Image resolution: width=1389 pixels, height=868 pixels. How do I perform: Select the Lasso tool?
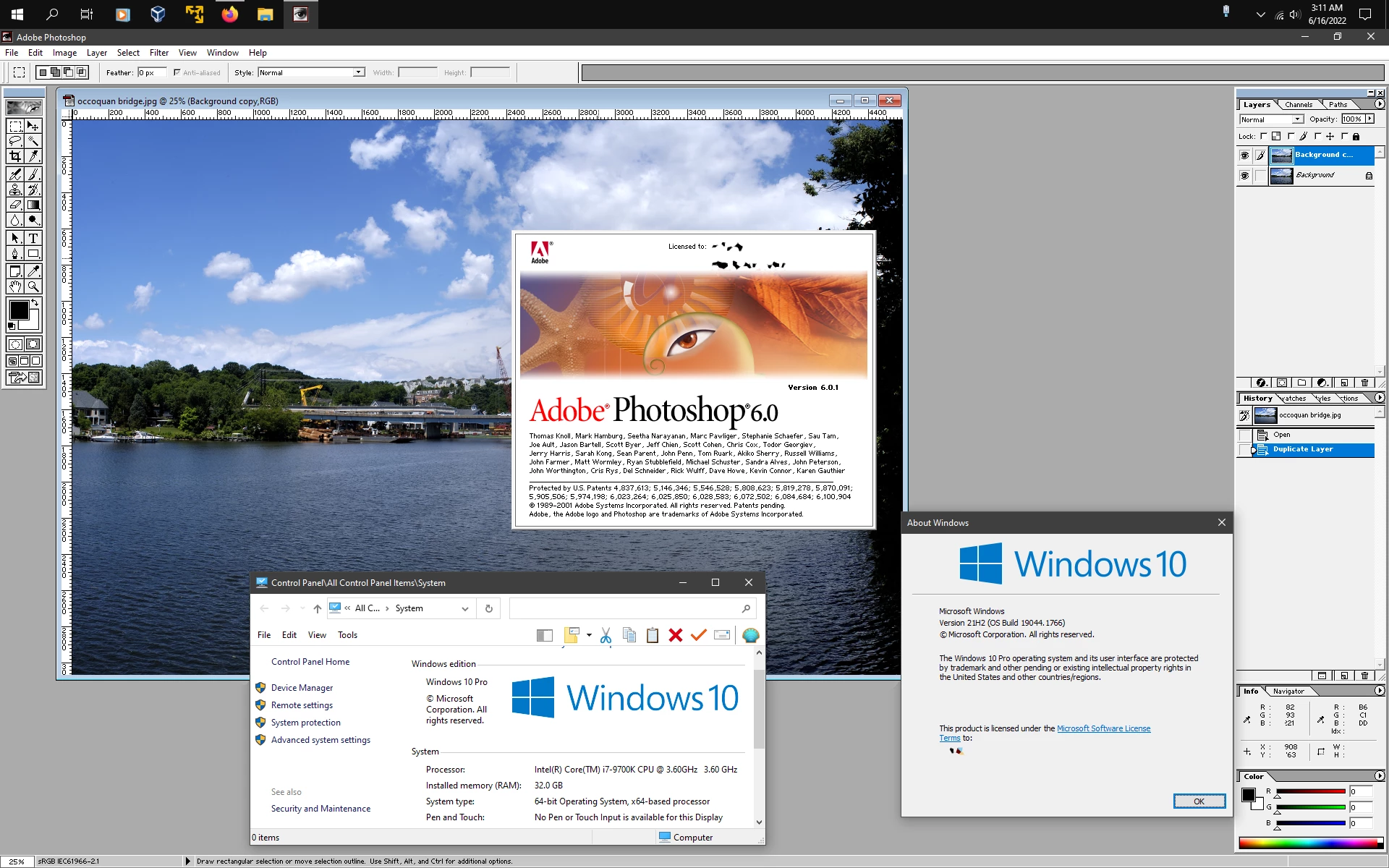point(15,141)
